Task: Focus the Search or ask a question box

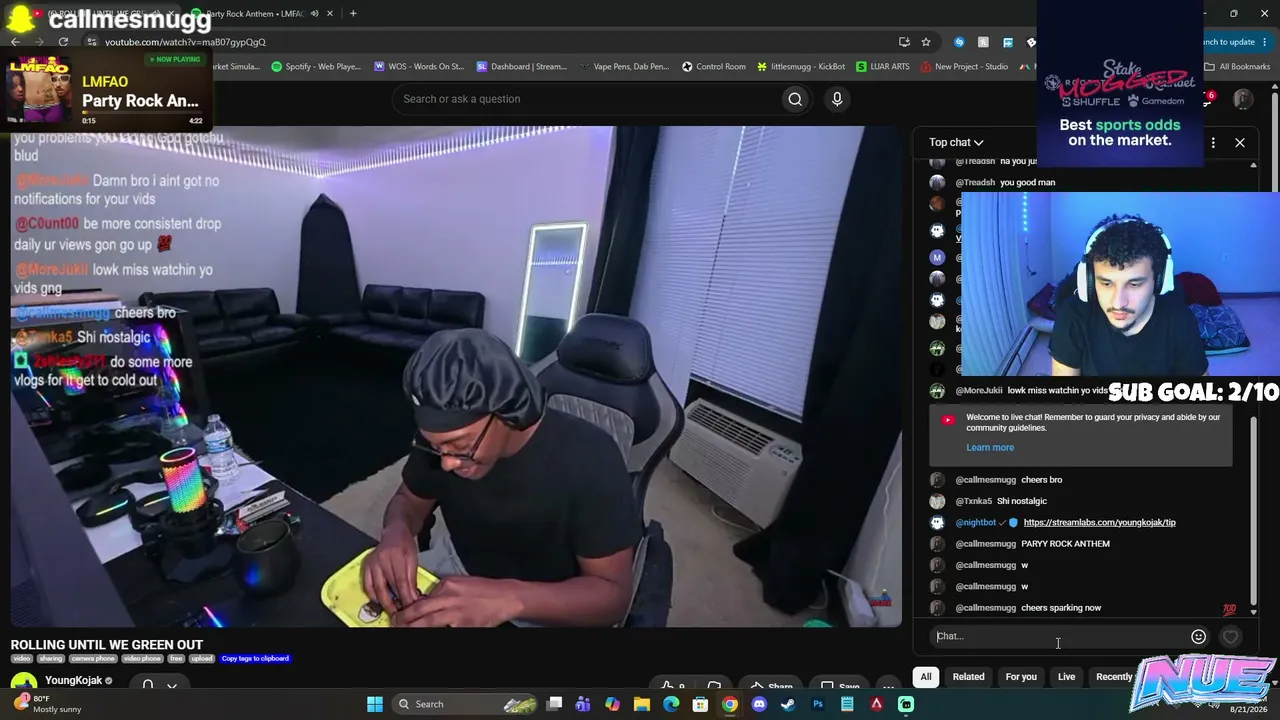Action: (x=586, y=99)
